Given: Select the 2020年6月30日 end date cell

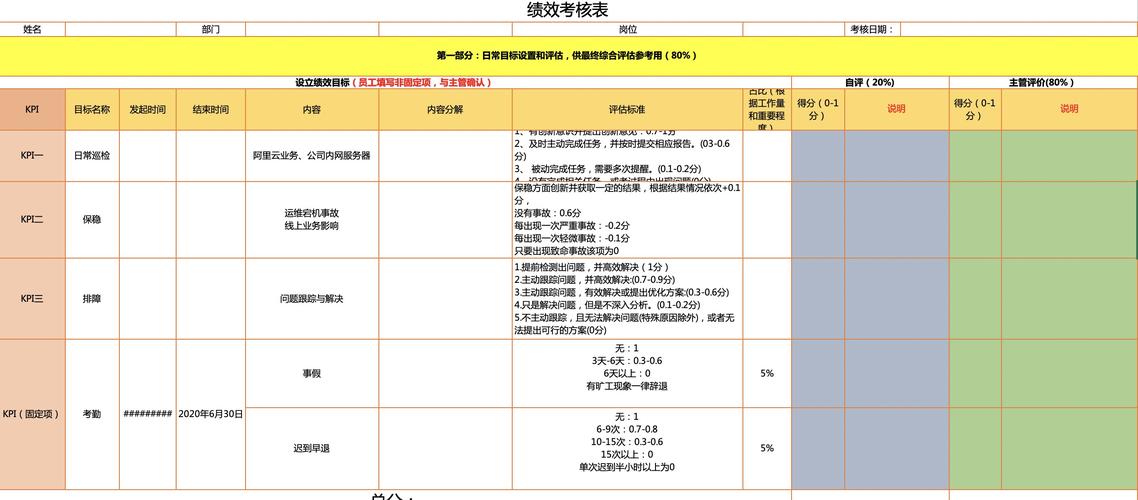Looking at the screenshot, I should [210, 414].
